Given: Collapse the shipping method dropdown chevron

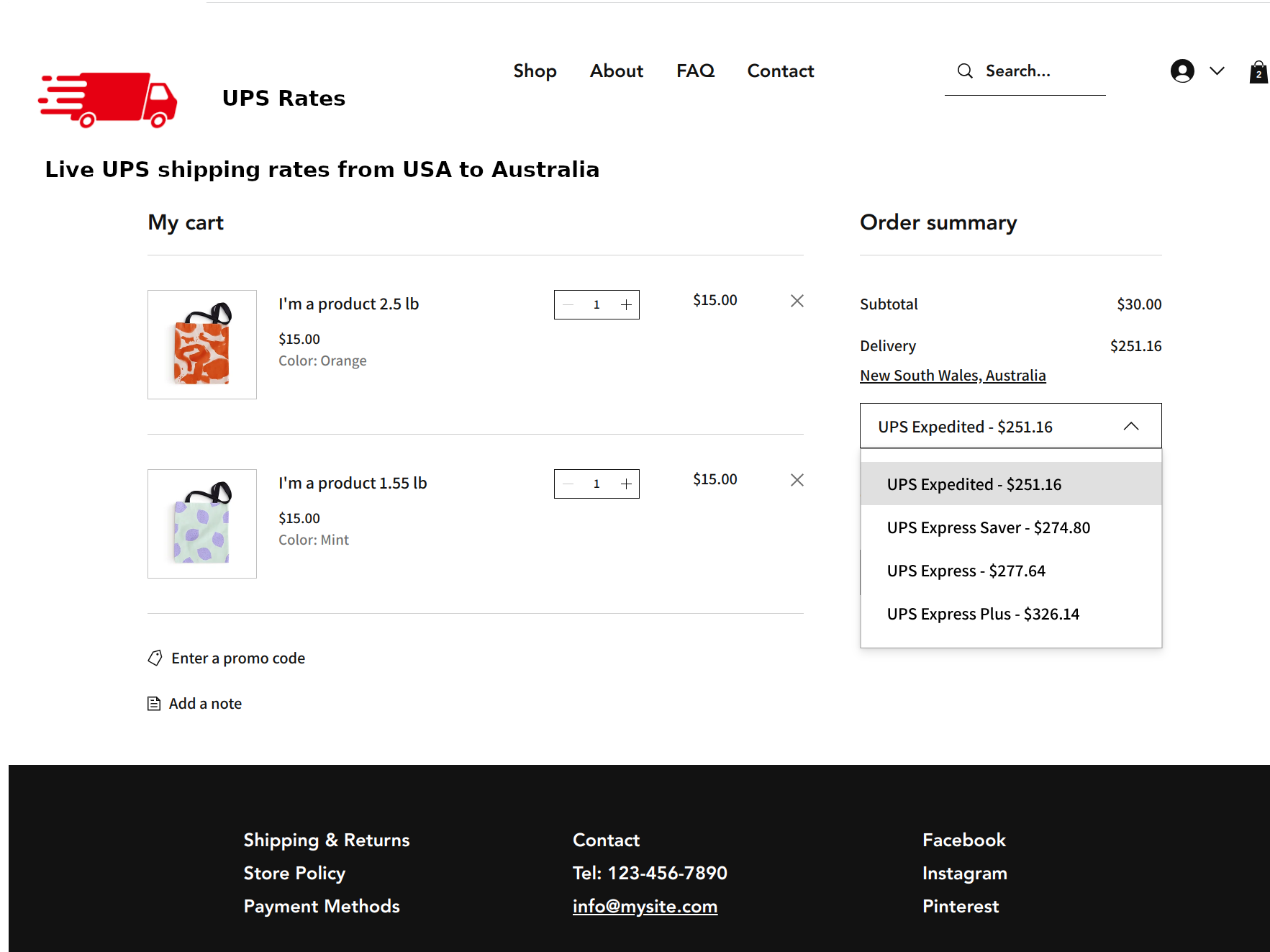Looking at the screenshot, I should pos(1131,426).
